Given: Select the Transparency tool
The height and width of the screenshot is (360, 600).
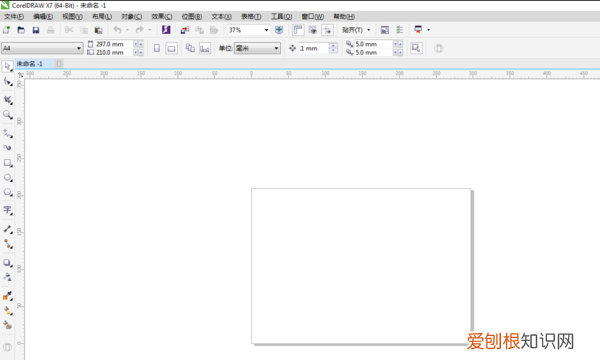Looking at the screenshot, I should 7,277.
